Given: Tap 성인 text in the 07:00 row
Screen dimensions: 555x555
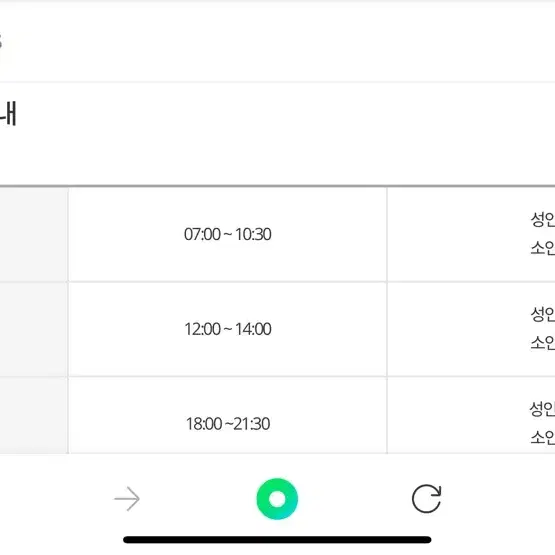Looking at the screenshot, I should click(x=543, y=219).
